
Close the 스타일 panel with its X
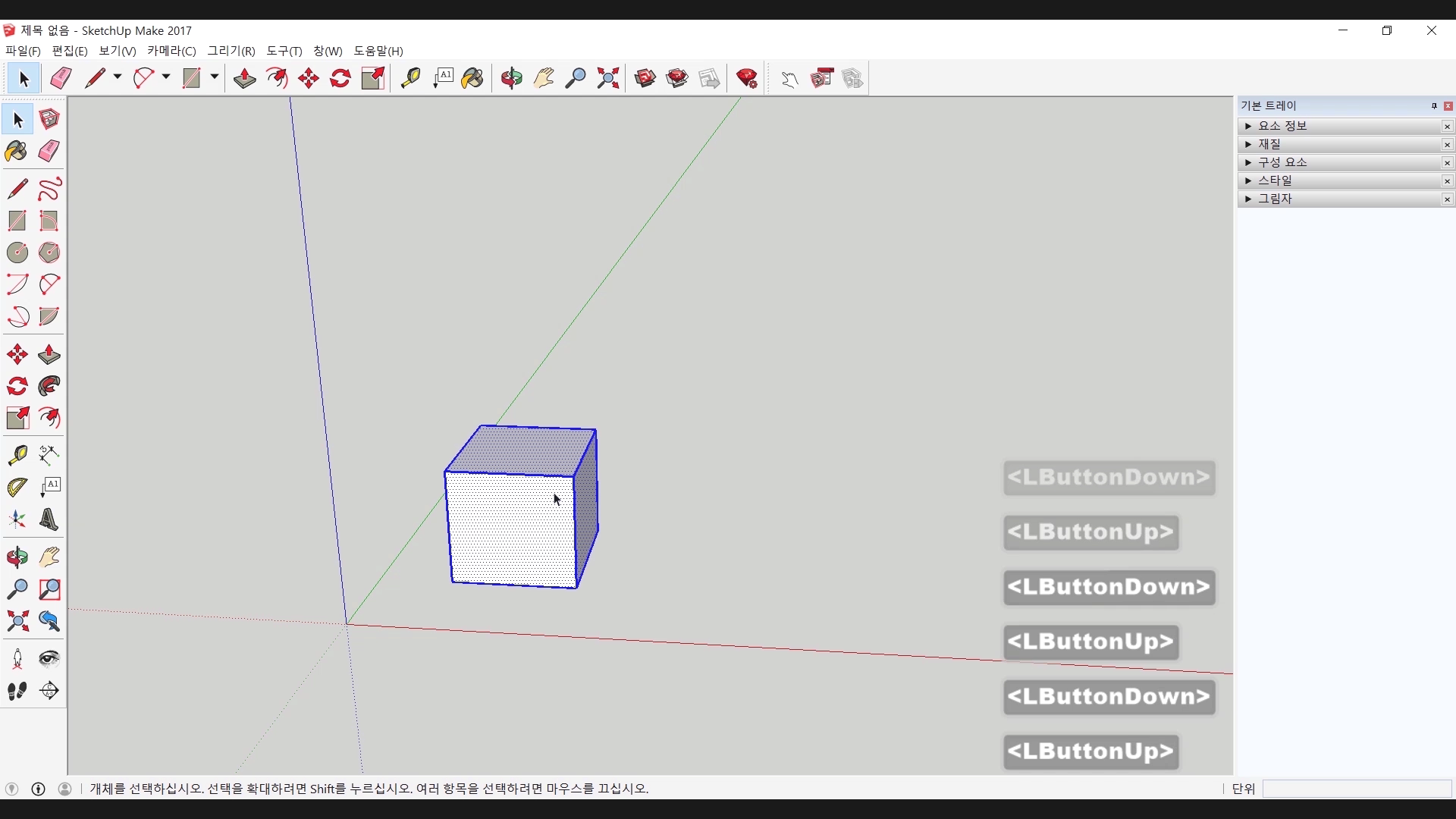(x=1447, y=180)
